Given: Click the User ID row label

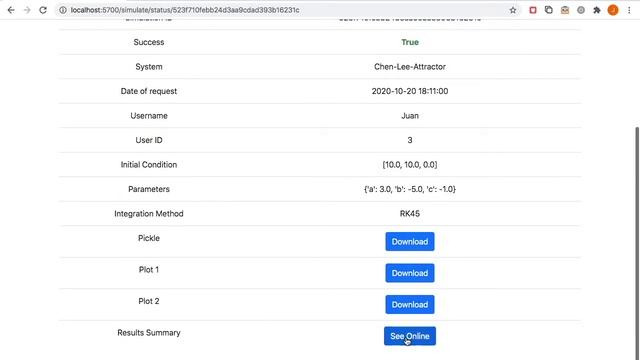Looking at the screenshot, I should (x=149, y=140).
